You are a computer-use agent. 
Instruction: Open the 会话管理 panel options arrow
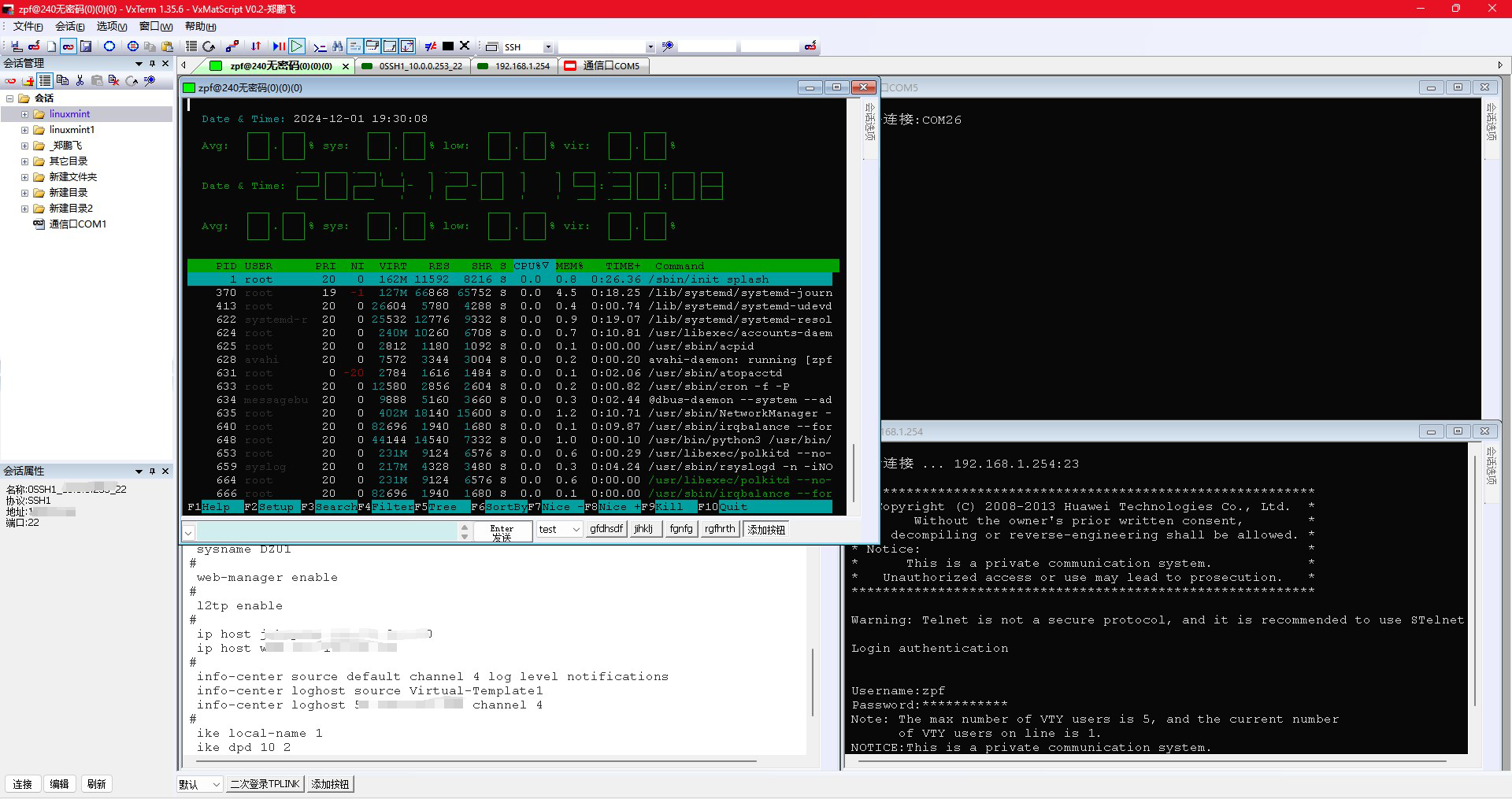pyautogui.click(x=139, y=64)
